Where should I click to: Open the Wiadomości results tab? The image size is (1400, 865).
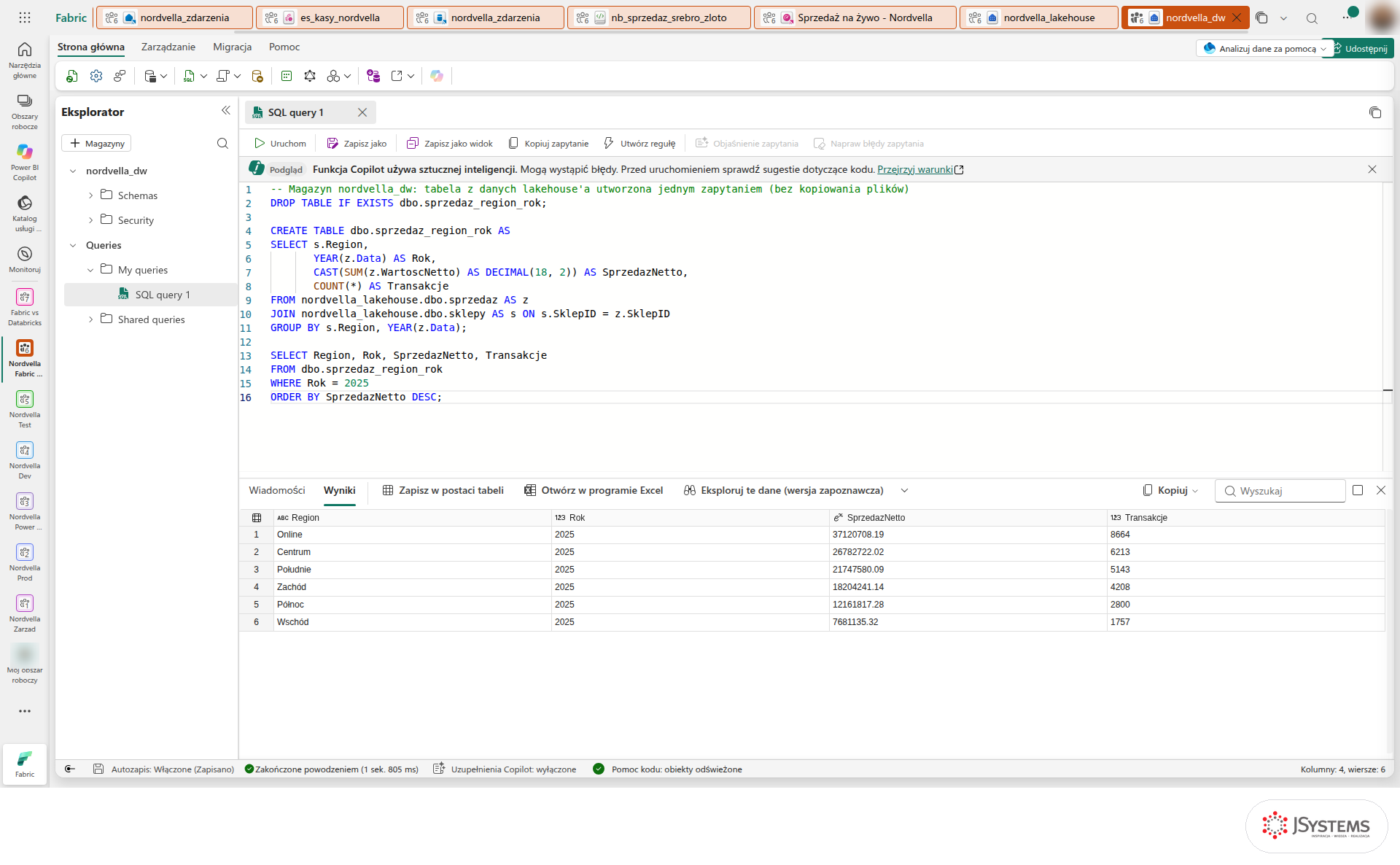pos(276,490)
